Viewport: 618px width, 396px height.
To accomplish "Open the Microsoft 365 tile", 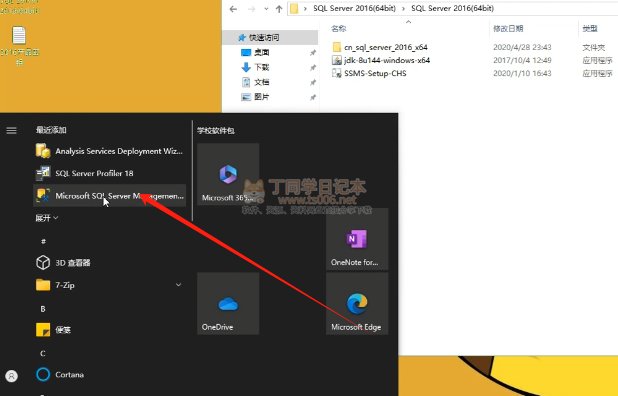I will [x=228, y=174].
